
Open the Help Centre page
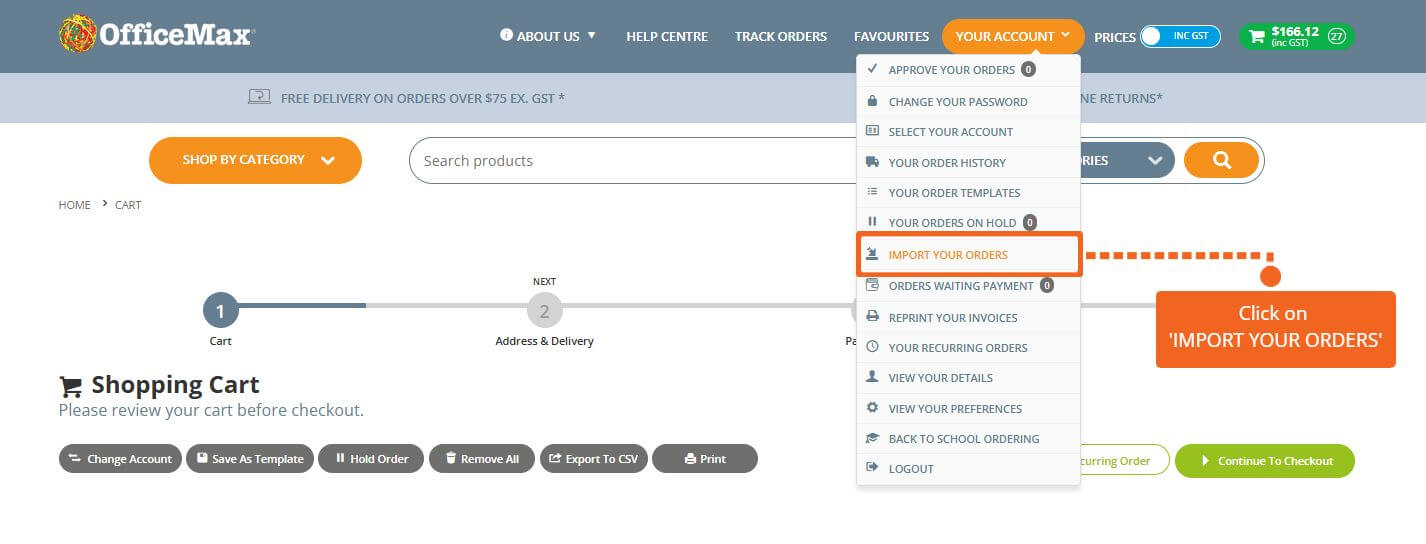pyautogui.click(x=667, y=36)
